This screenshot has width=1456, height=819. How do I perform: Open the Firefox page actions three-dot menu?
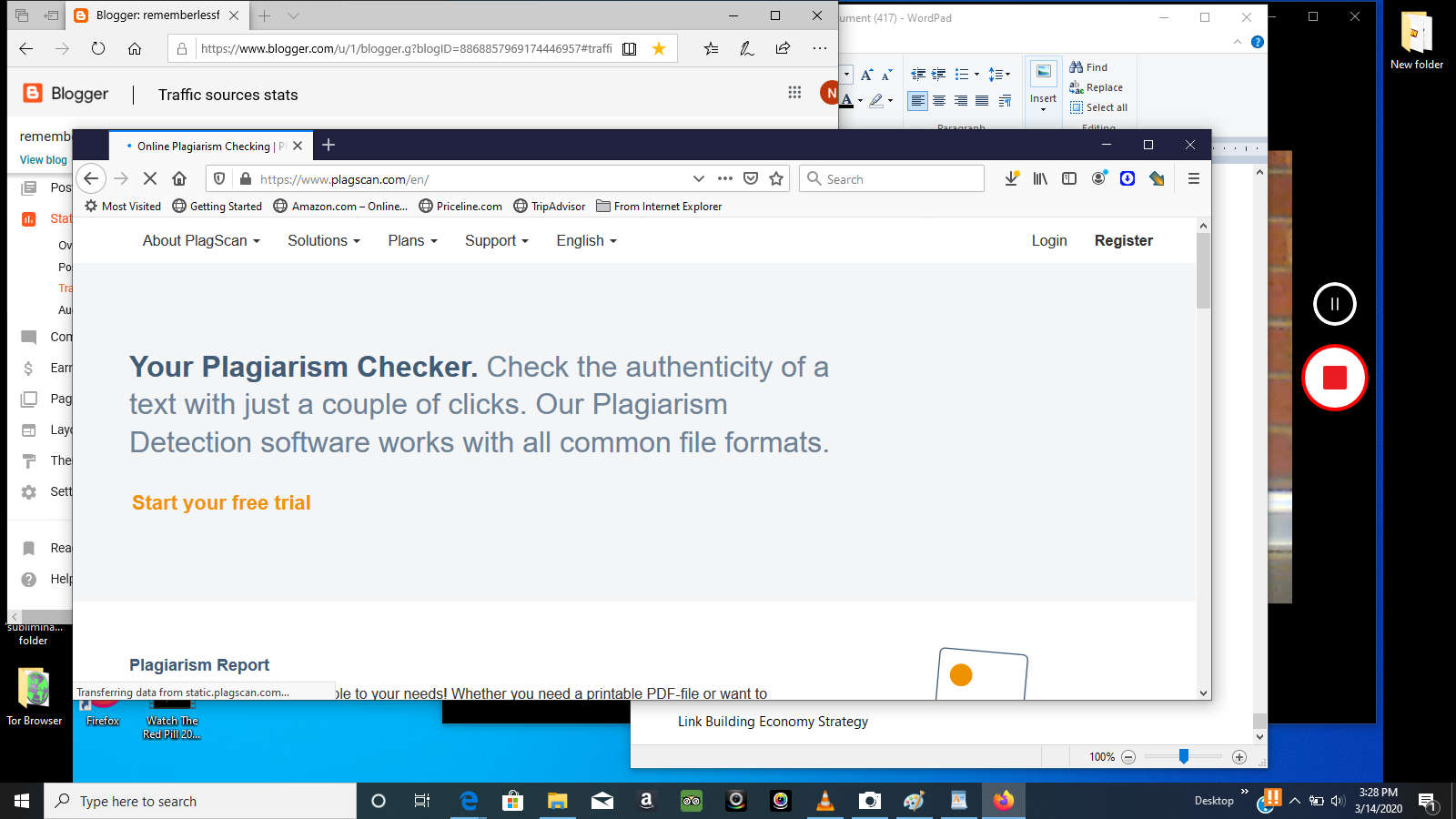click(725, 178)
